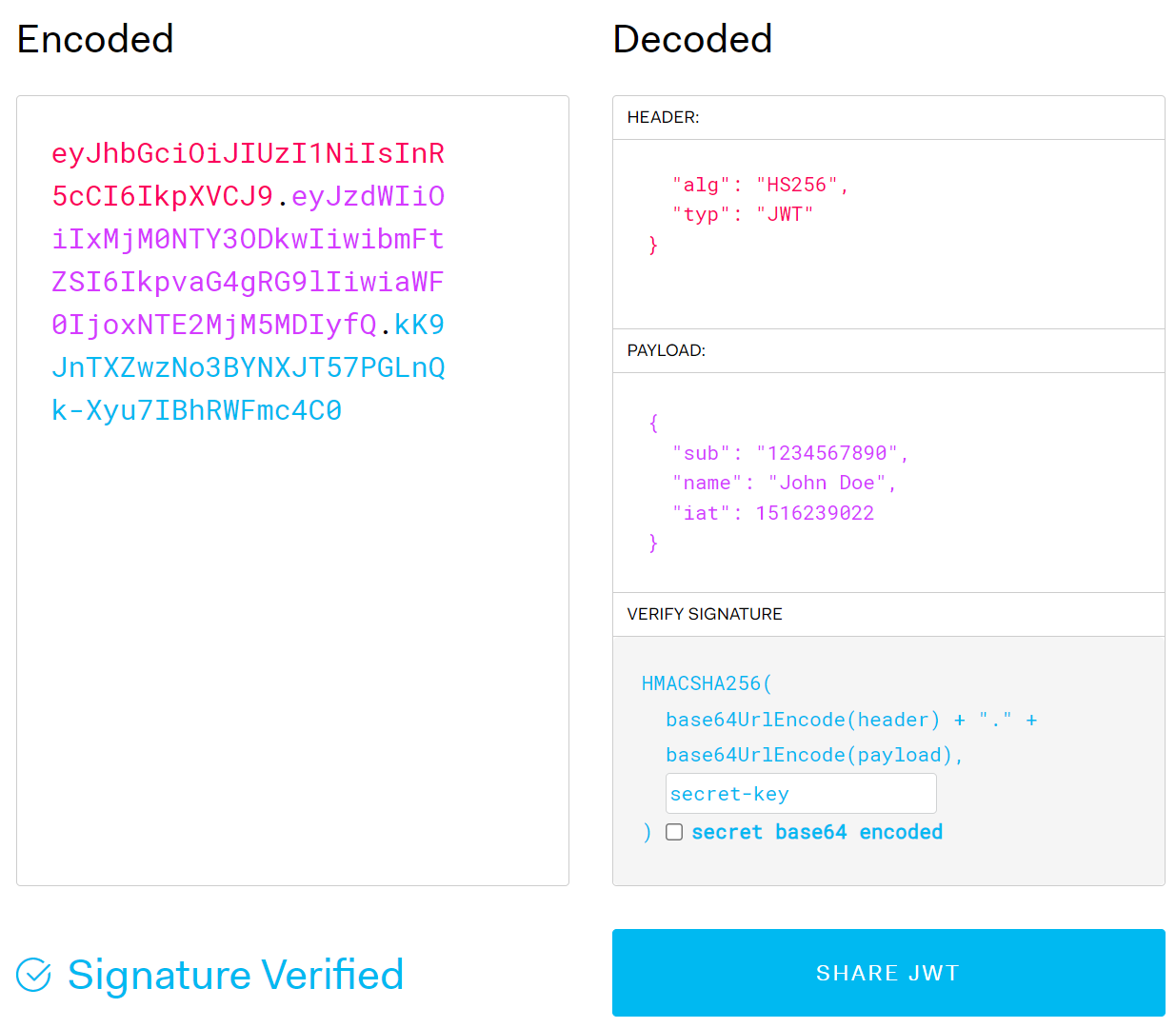
Task: Click the secret base64 encoded label
Action: [816, 832]
